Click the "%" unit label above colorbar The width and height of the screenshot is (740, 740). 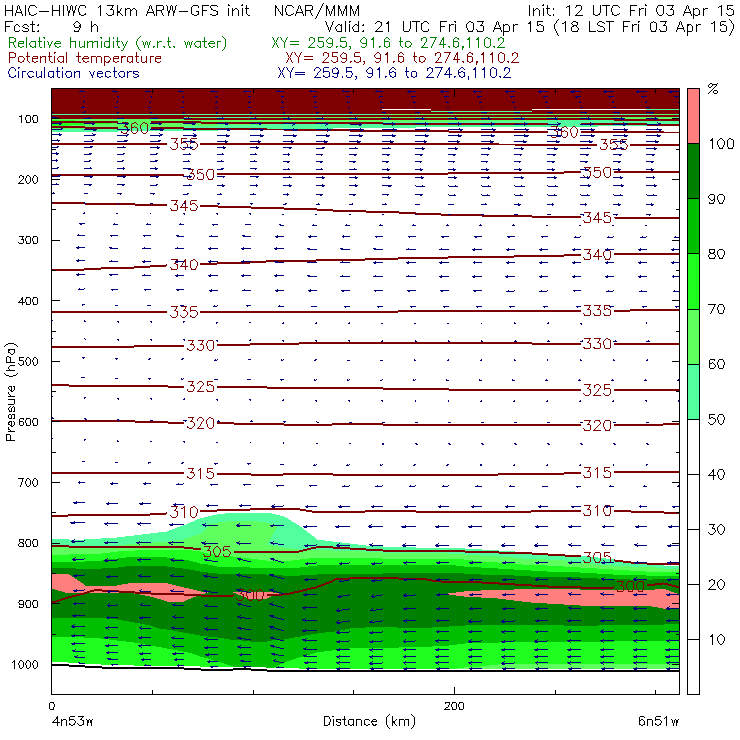(713, 89)
